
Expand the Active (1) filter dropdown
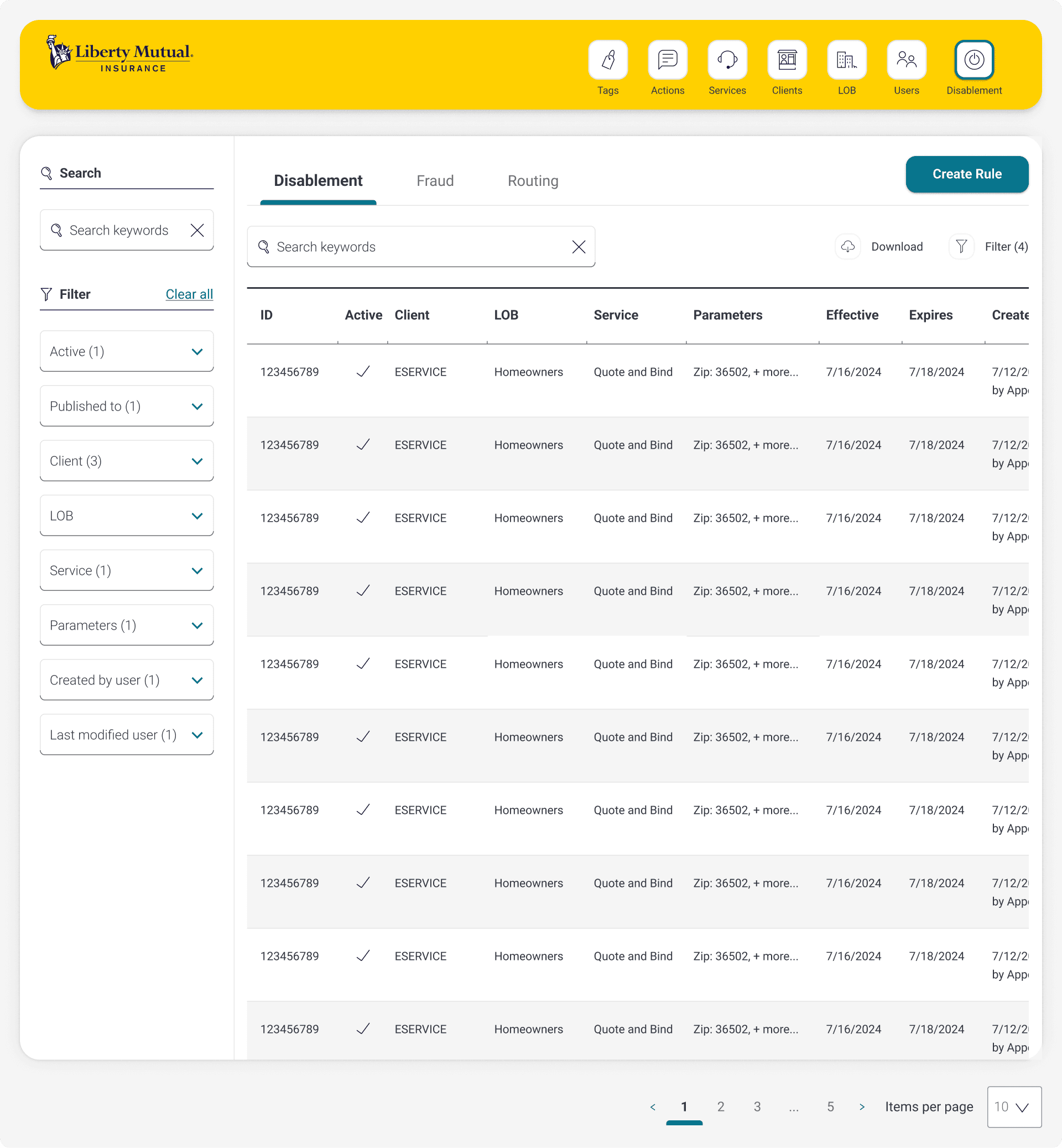[127, 351]
